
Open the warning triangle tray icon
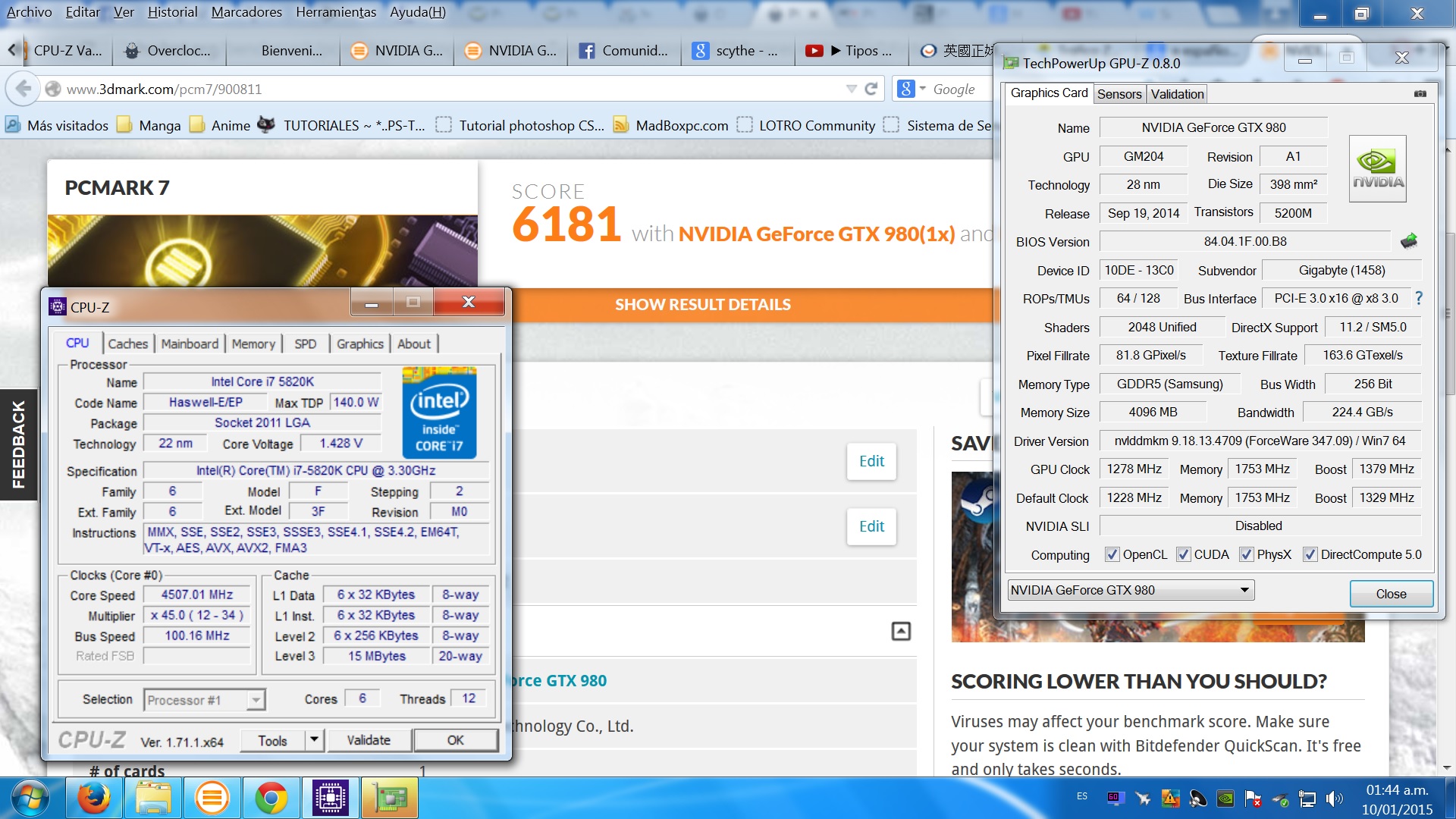(1170, 798)
